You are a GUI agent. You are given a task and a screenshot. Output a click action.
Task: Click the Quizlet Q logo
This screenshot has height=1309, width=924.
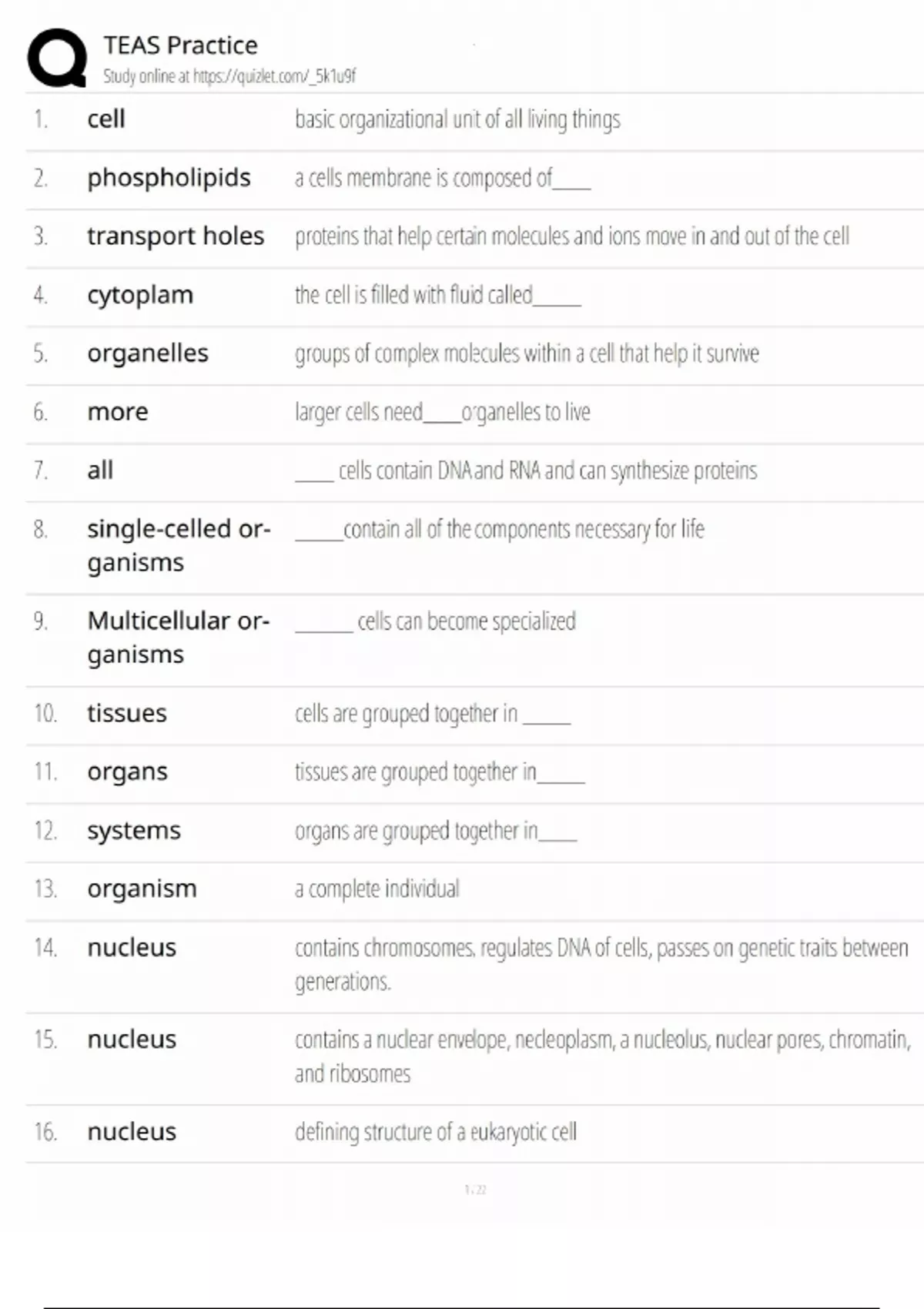coord(57,58)
